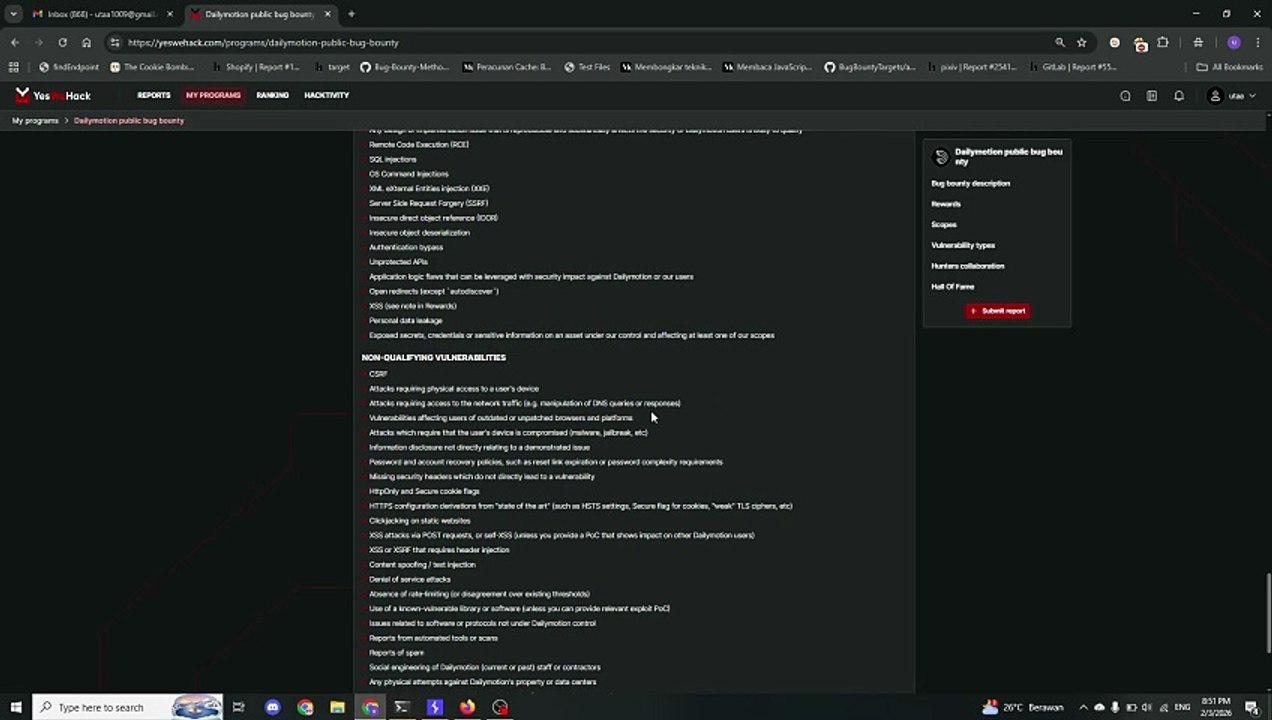Image resolution: width=1272 pixels, height=720 pixels.
Task: Close the Gmail Inbox tab
Action: click(x=169, y=14)
